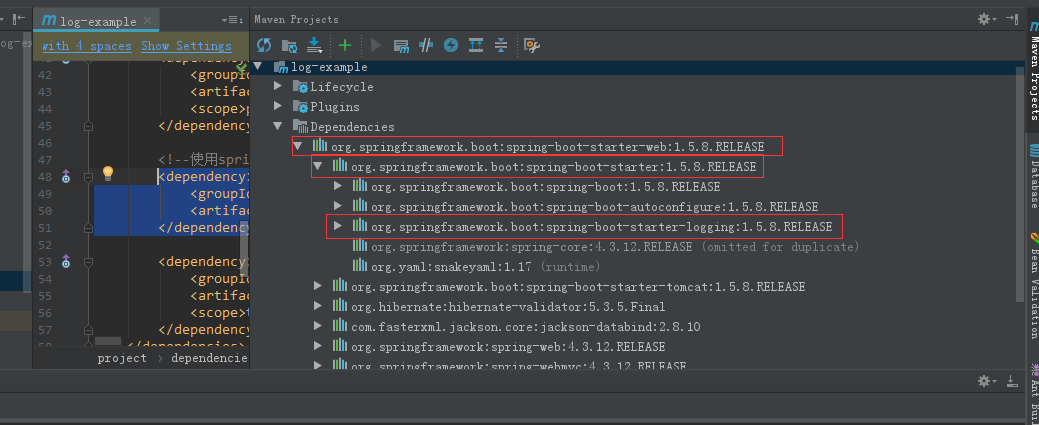This screenshot has height=425, width=1039.
Task: Open the Database side tab
Action: (x=1032, y=175)
